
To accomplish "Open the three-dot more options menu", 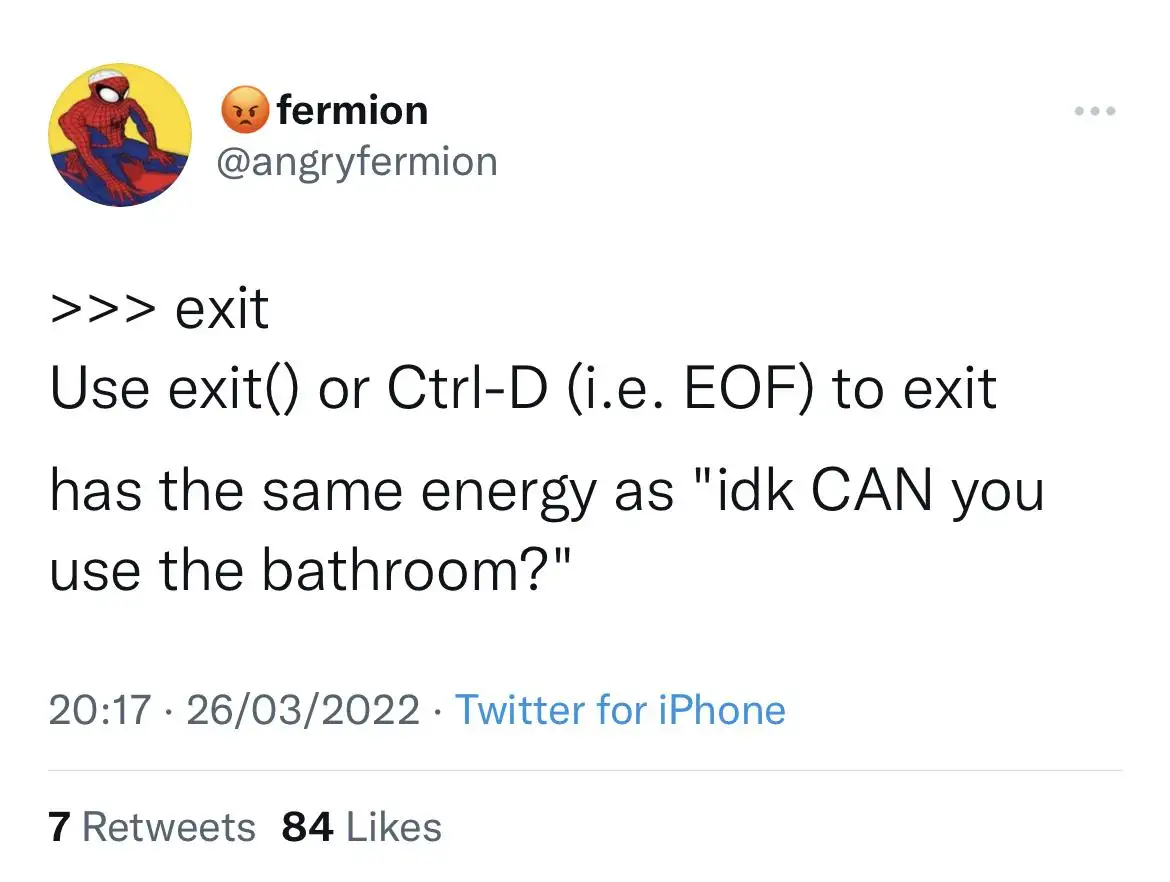I will (x=1094, y=111).
